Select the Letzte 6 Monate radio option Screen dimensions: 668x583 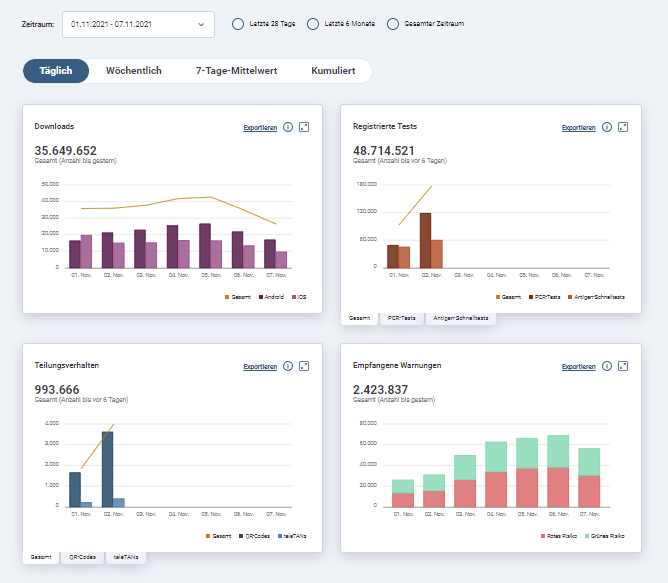(313, 24)
